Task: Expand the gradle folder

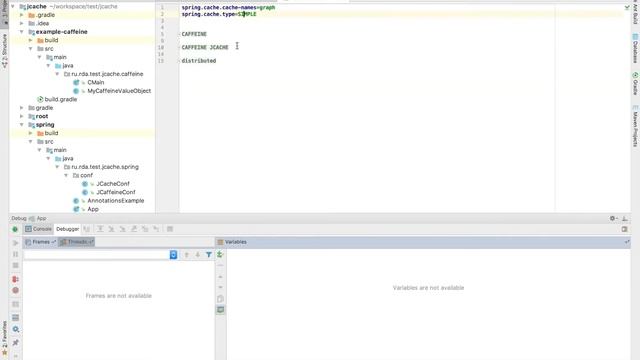Action: point(22,108)
